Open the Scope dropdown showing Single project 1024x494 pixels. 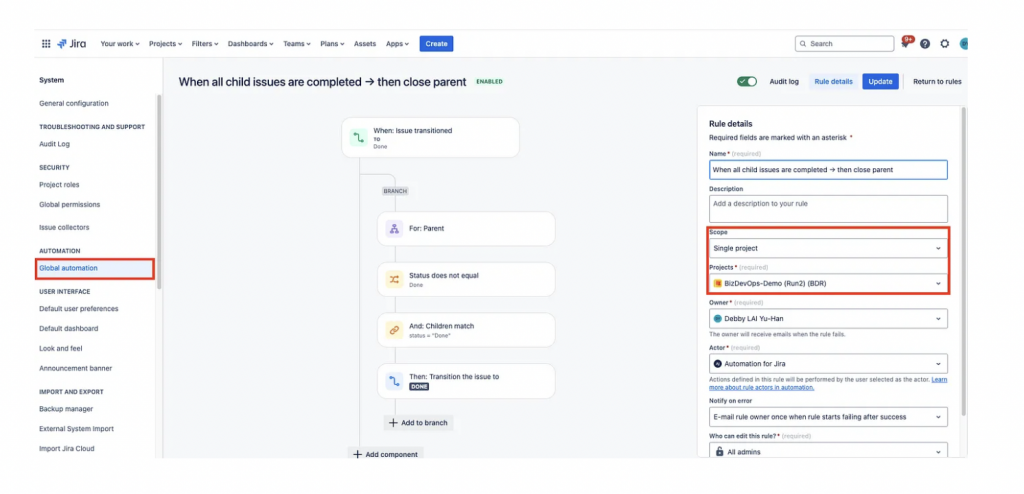(828, 248)
